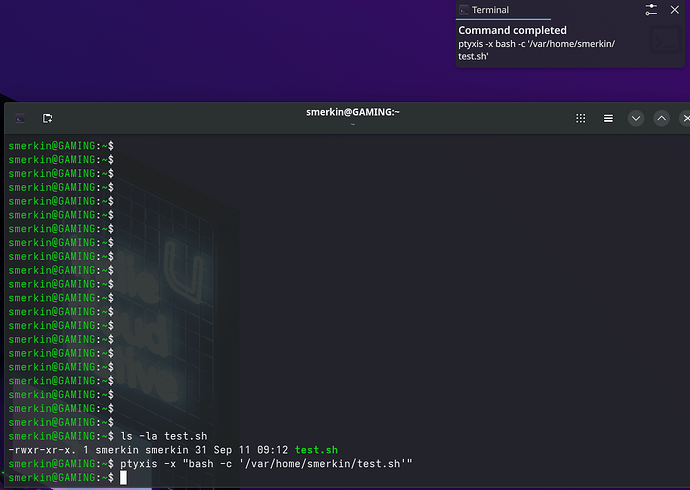Click the ptyxis -x "bash -c command line

click(x=266, y=464)
